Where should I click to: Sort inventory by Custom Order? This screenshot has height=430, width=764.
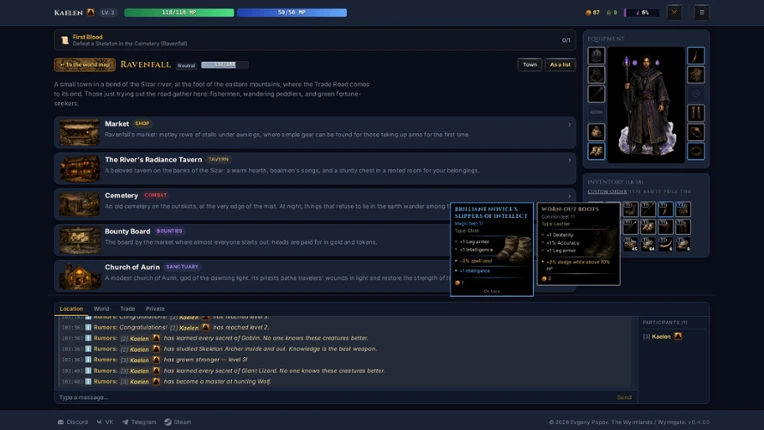pyautogui.click(x=607, y=191)
